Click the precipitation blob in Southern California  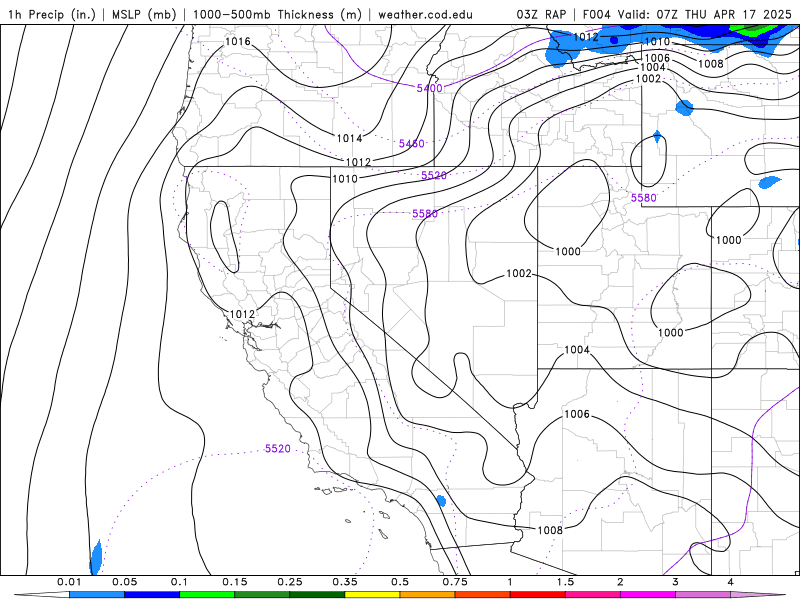(441, 501)
